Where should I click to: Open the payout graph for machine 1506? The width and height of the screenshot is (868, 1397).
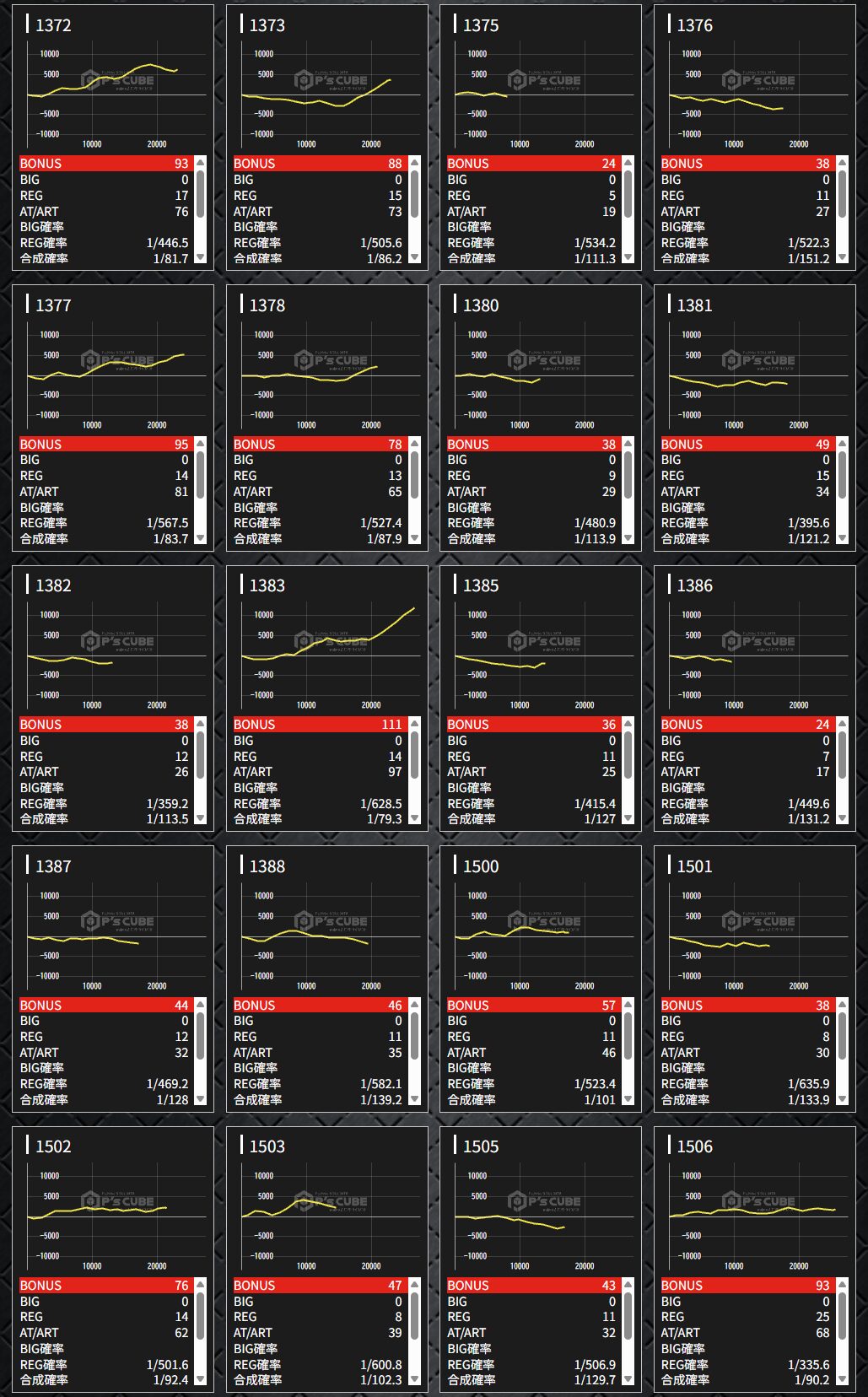coord(754,1218)
